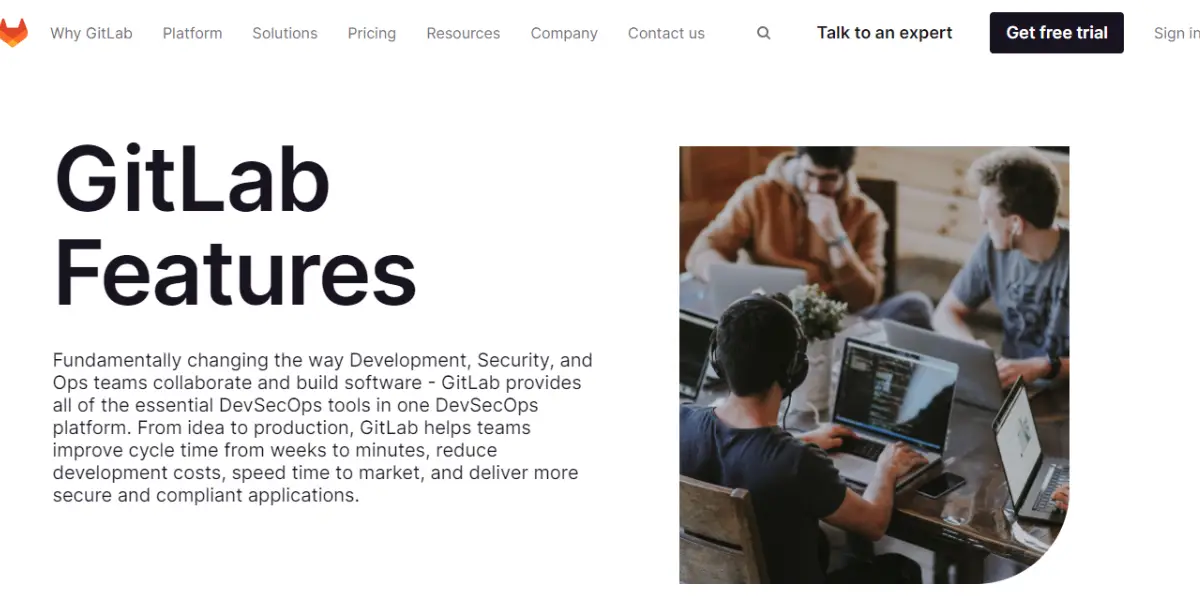The image size is (1200, 600).
Task: Click the GitLab Features heading
Action: [235, 226]
